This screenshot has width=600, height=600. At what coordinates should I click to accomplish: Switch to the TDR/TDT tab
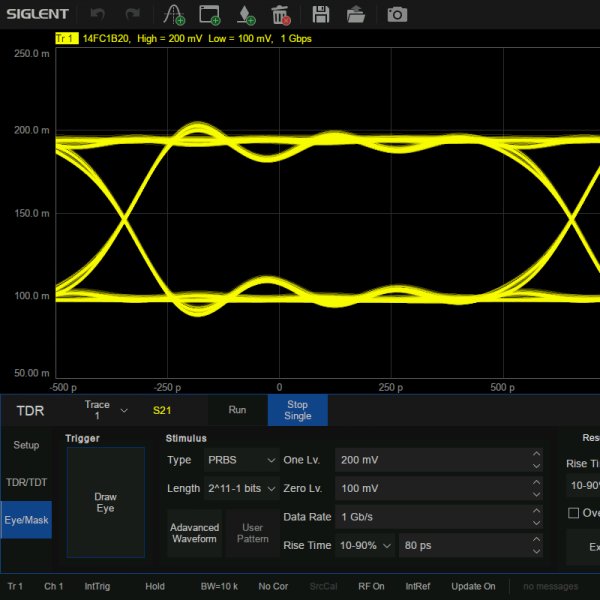(x=26, y=482)
